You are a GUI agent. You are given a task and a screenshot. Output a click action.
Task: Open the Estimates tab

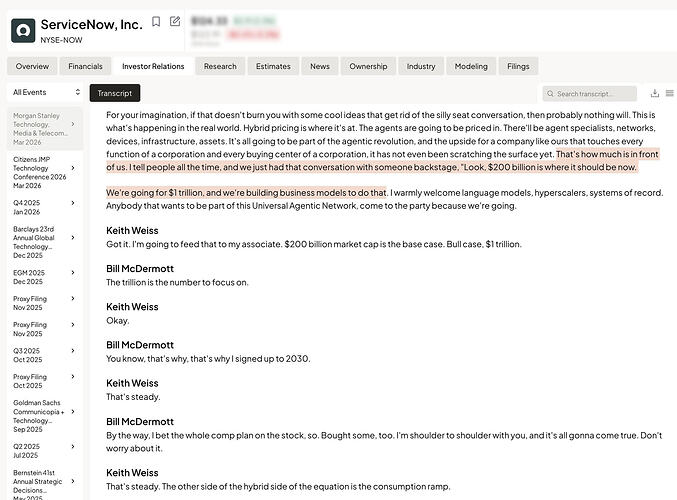click(x=273, y=66)
